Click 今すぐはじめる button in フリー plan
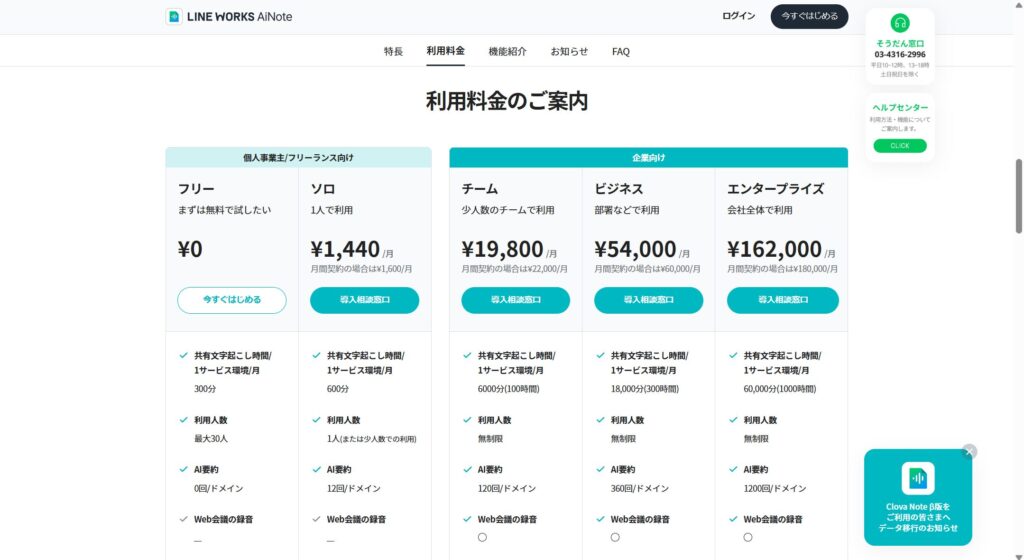The height and width of the screenshot is (560, 1024). point(232,300)
